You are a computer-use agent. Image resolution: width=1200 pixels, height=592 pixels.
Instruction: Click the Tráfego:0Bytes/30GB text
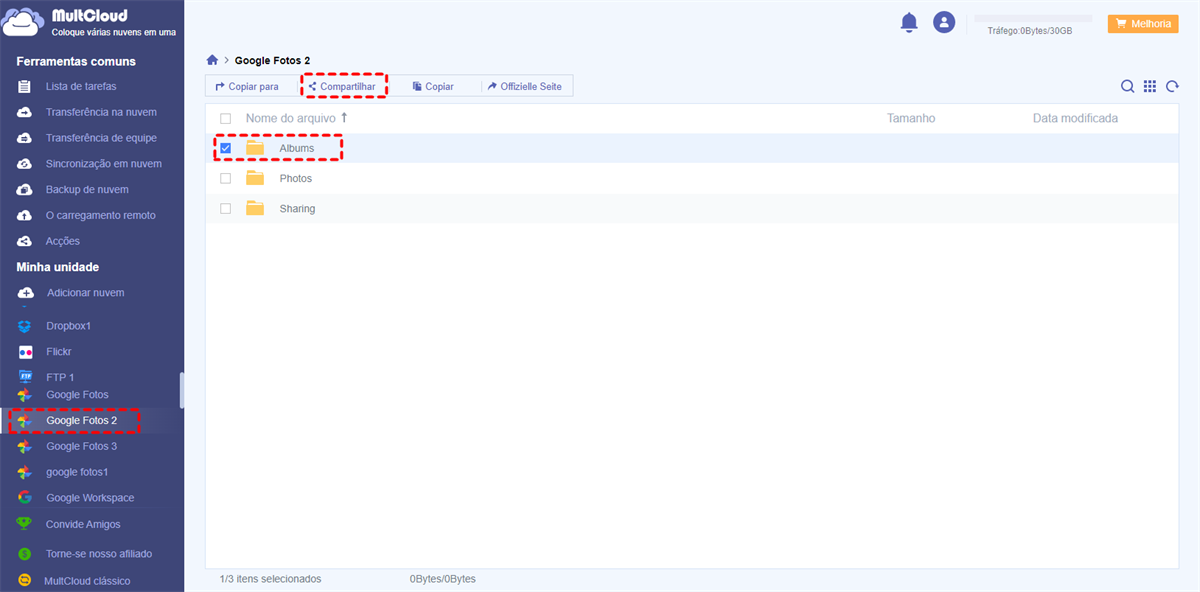[x=1029, y=32]
